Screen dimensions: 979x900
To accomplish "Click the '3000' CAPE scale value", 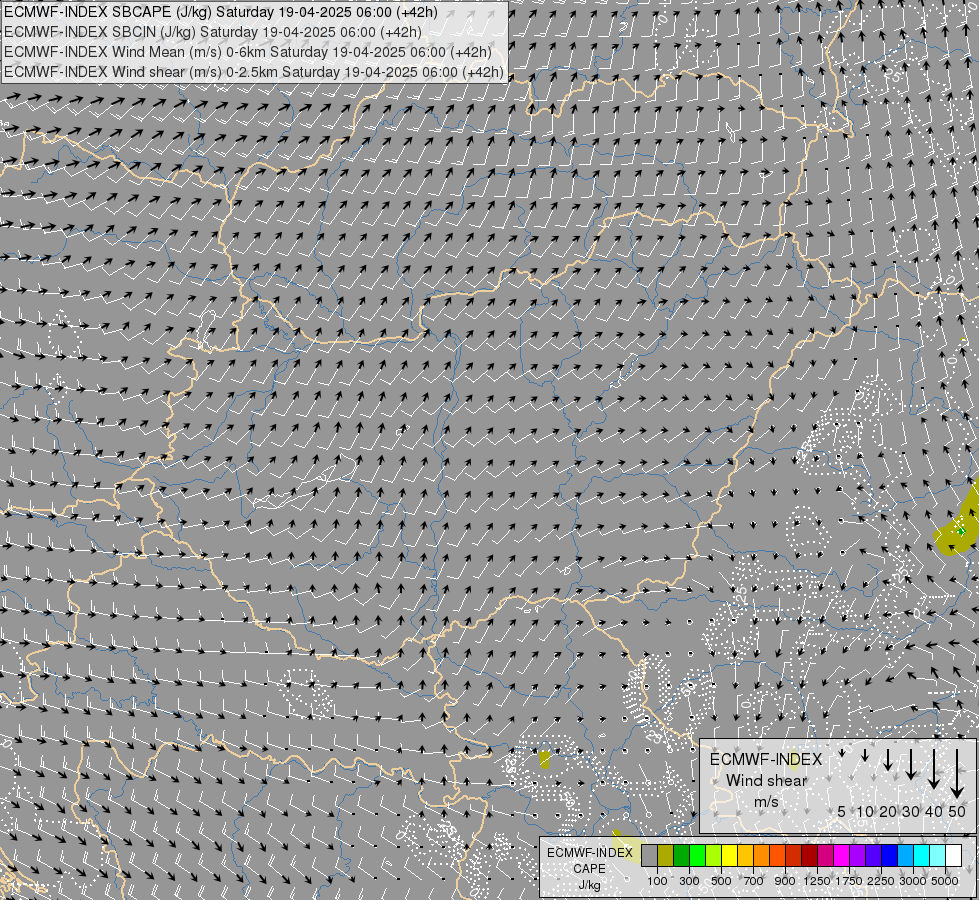I will pyautogui.click(x=913, y=881).
